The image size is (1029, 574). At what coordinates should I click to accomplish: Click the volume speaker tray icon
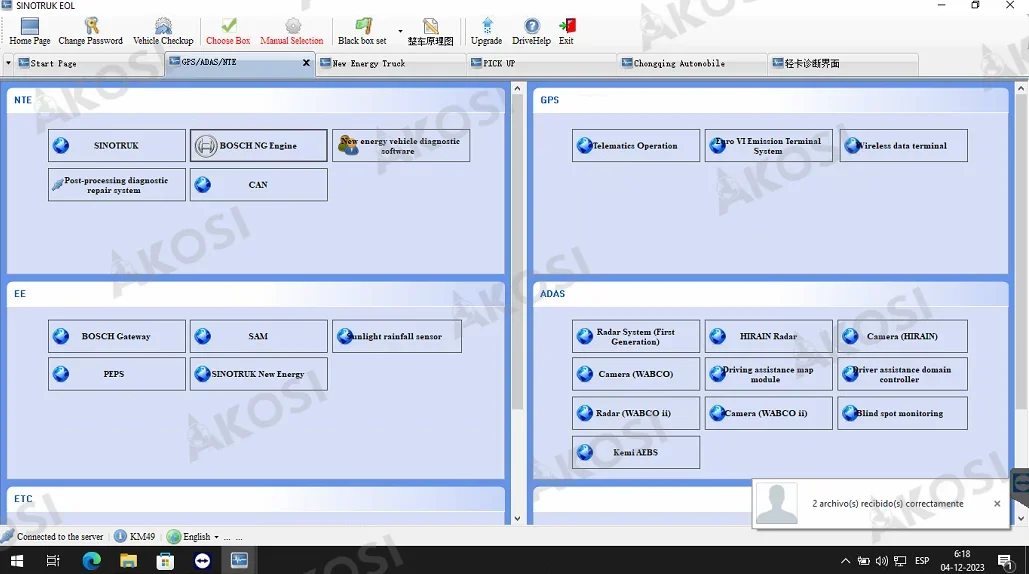pyautogui.click(x=881, y=561)
